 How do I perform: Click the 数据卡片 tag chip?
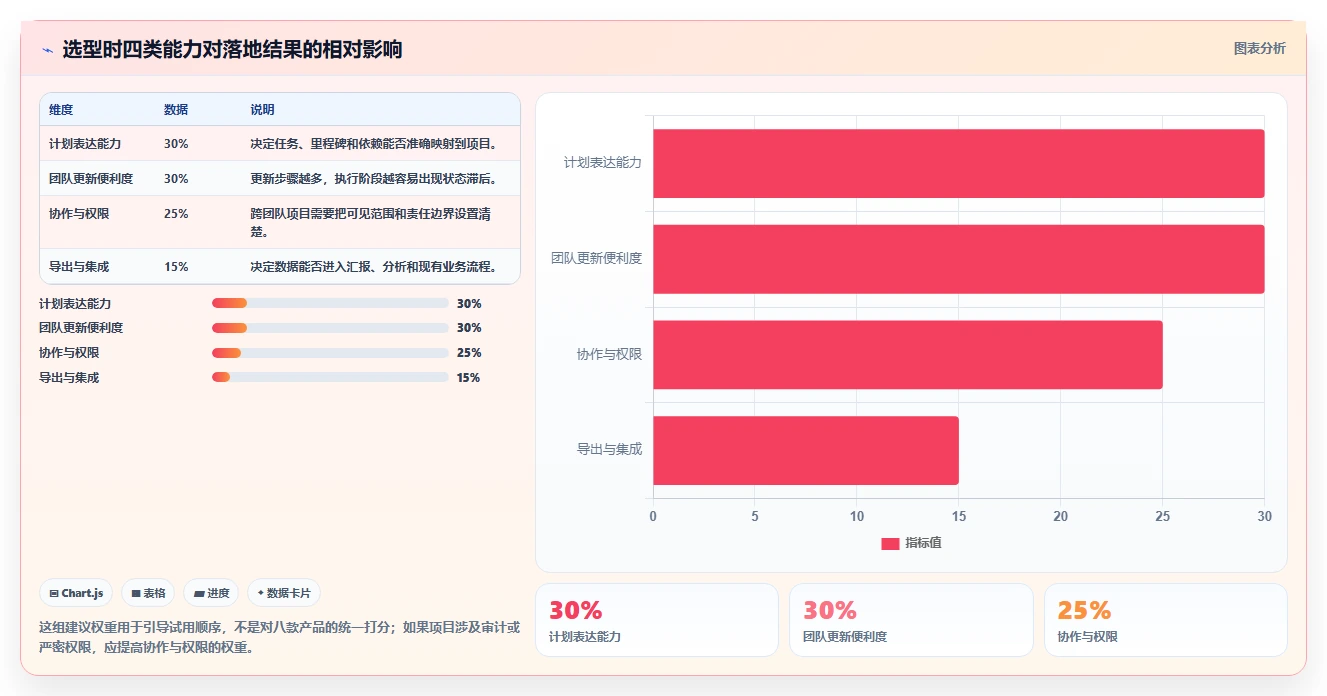click(284, 593)
